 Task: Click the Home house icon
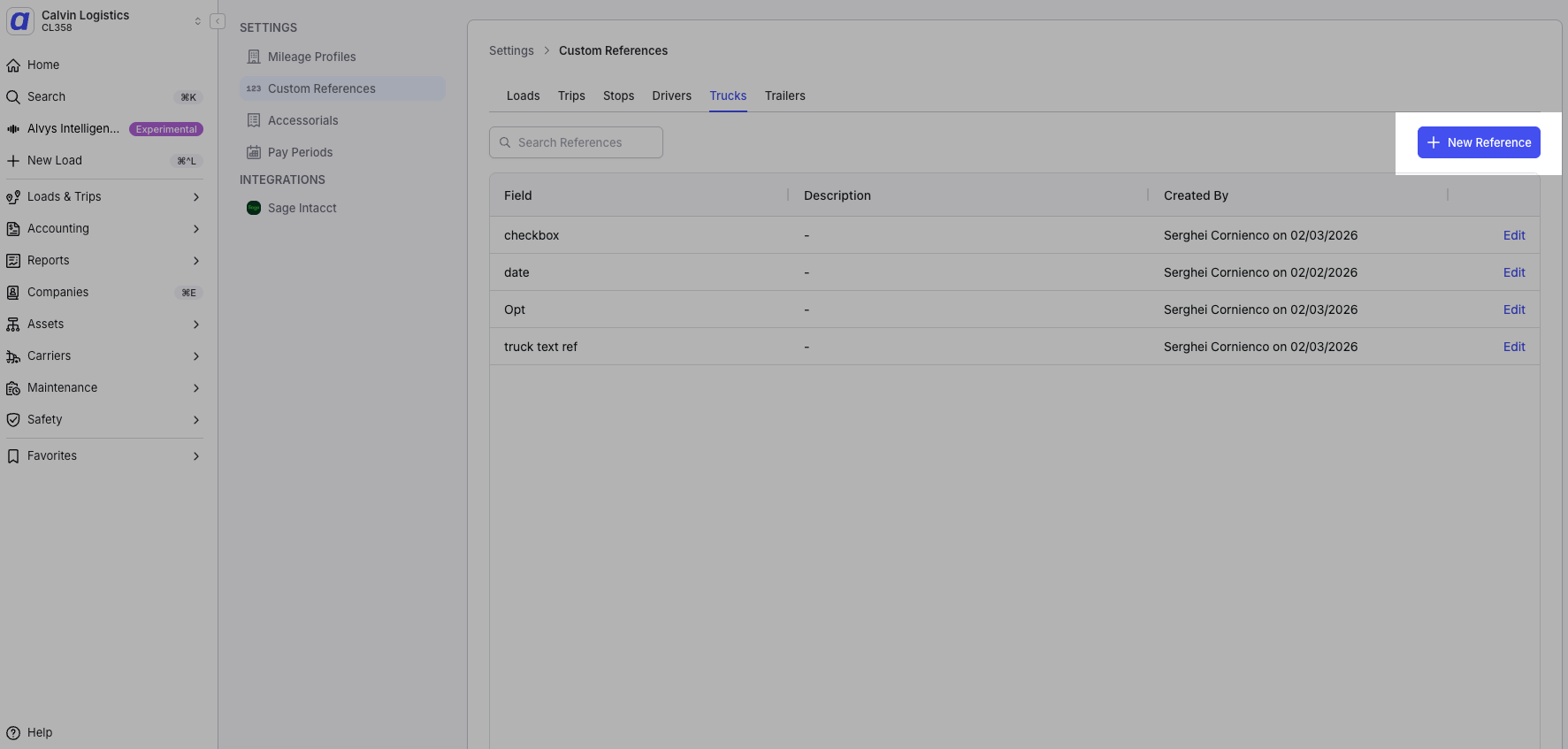[13, 65]
